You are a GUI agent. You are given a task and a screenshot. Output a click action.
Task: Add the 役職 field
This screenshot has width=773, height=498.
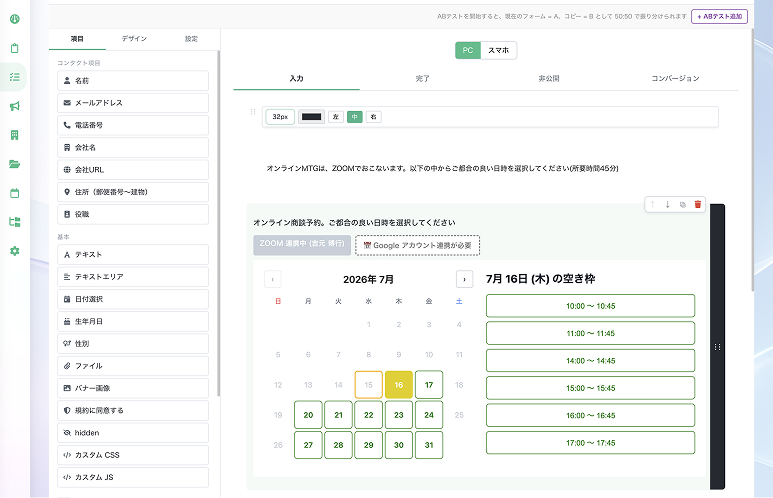click(x=133, y=214)
